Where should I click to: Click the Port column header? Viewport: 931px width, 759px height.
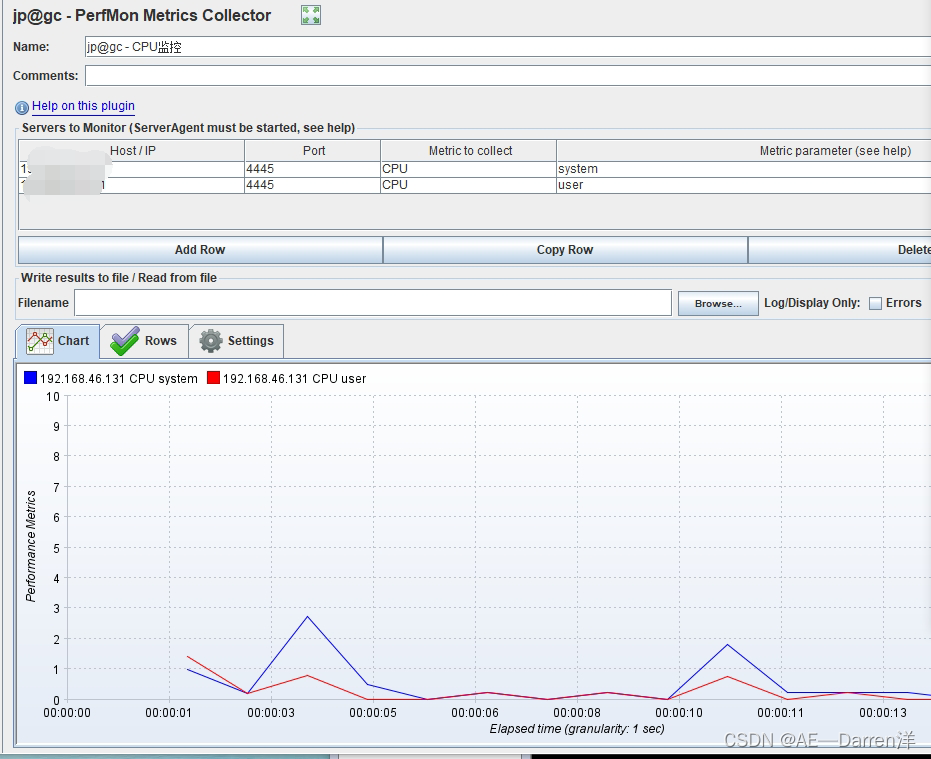pyautogui.click(x=314, y=151)
